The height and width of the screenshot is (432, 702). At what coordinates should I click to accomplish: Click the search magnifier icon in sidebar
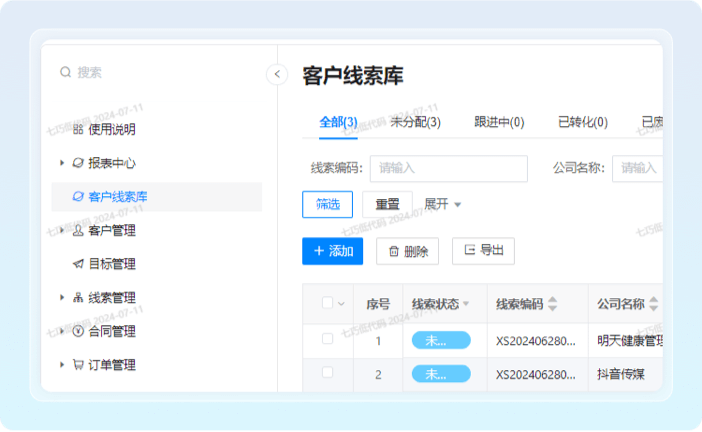pos(66,72)
